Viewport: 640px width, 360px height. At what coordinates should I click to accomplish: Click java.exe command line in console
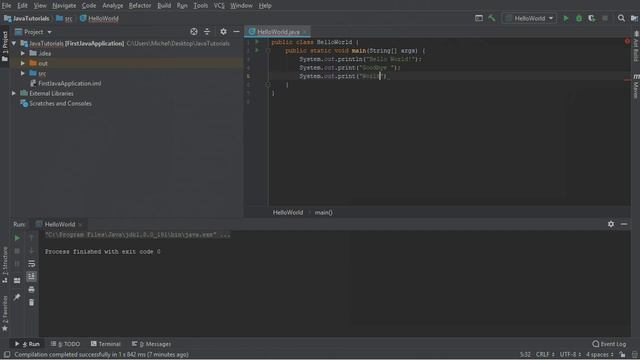(138, 235)
